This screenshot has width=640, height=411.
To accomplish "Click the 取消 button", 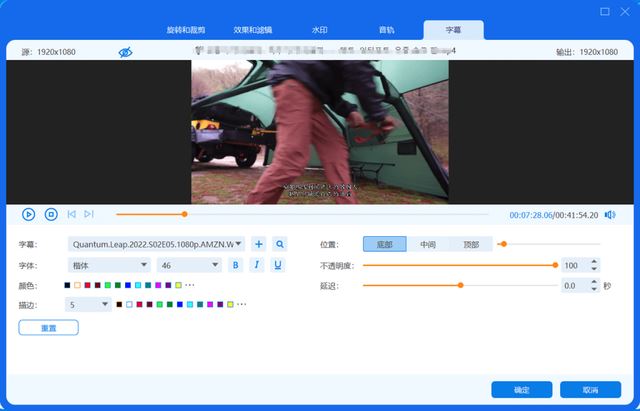I will [x=590, y=390].
